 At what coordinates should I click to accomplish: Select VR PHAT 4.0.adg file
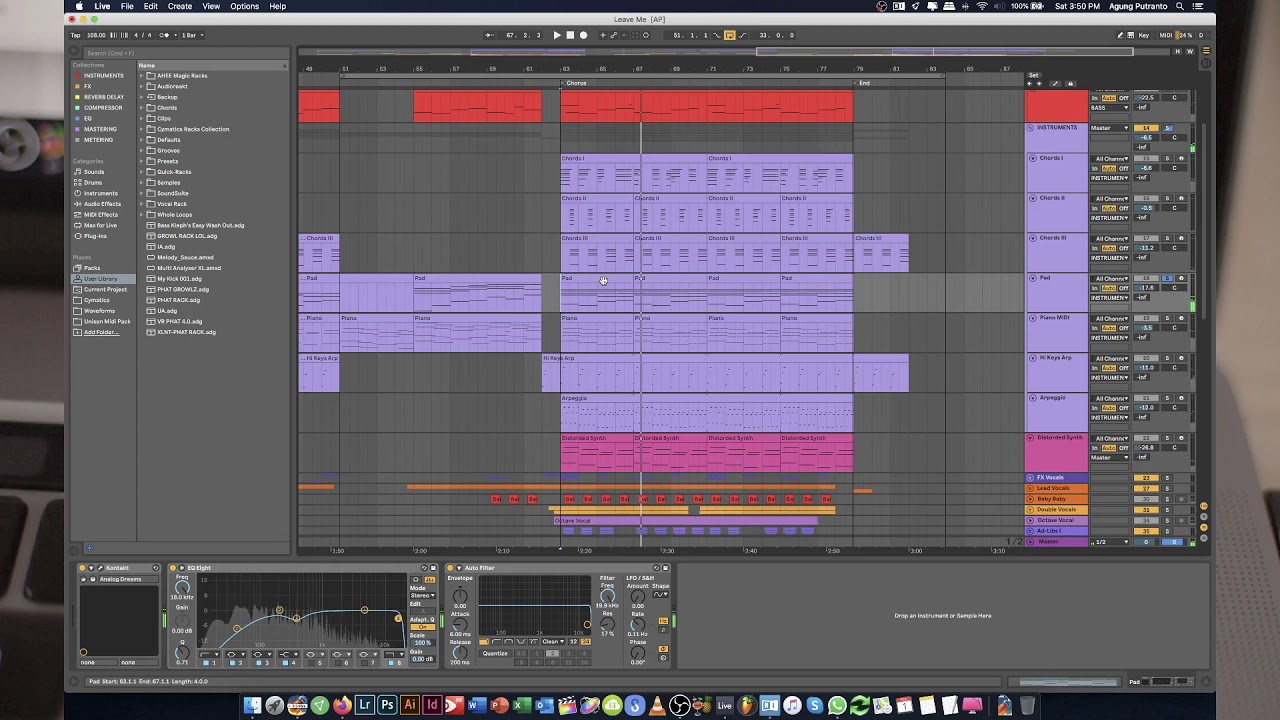[x=179, y=321]
